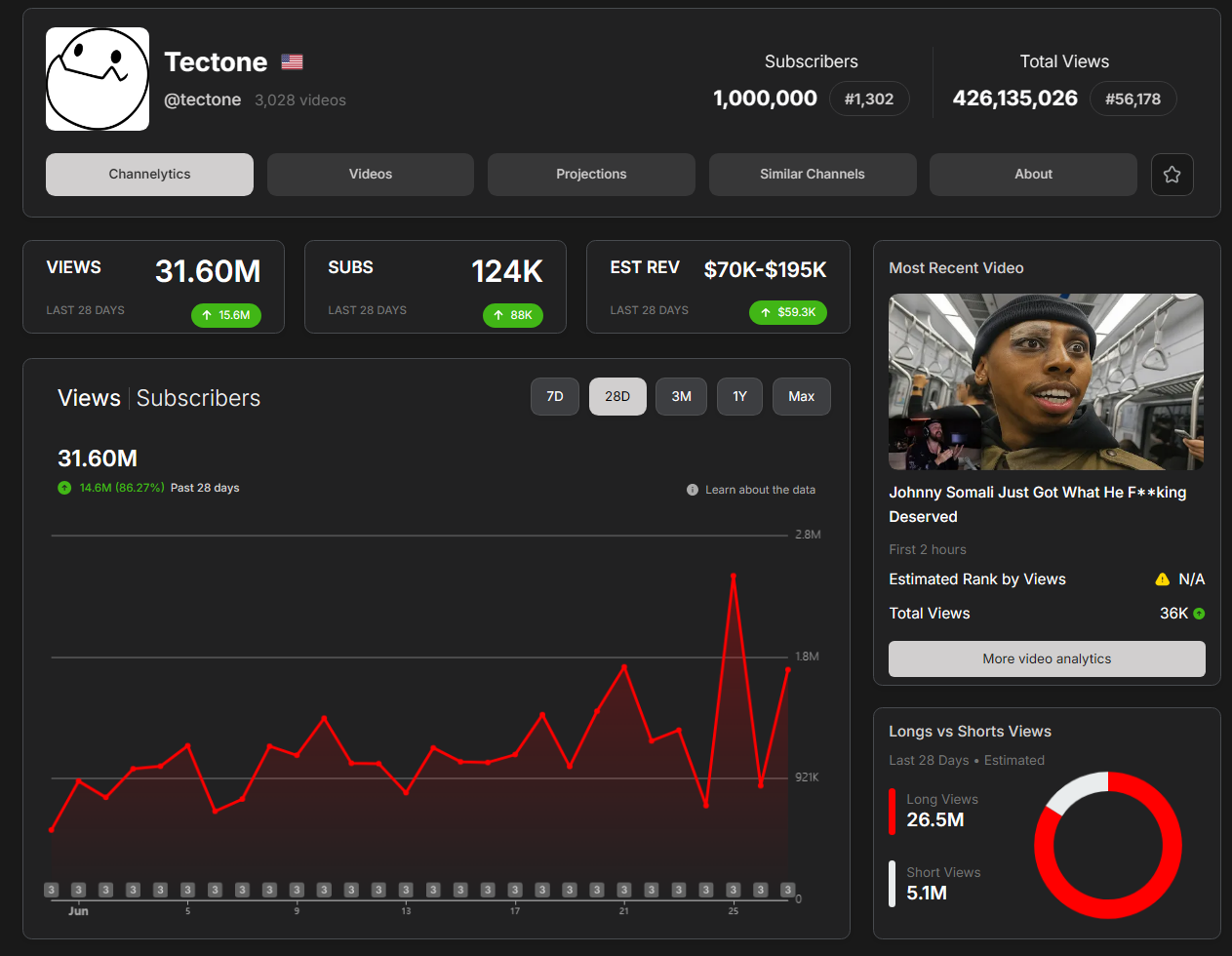Click the green 15.6M views change badge
1232x956 pixels.
[226, 315]
